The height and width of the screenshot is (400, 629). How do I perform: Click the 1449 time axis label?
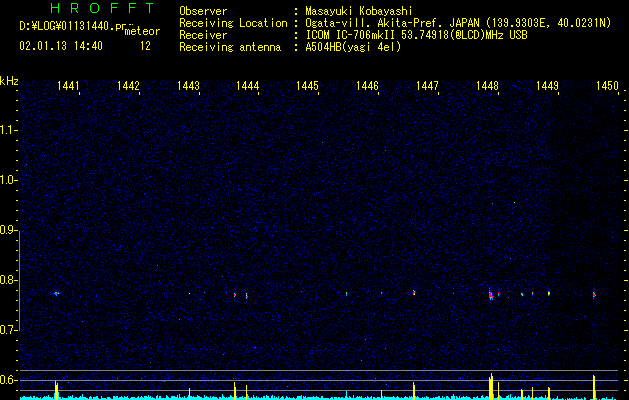[x=547, y=86]
